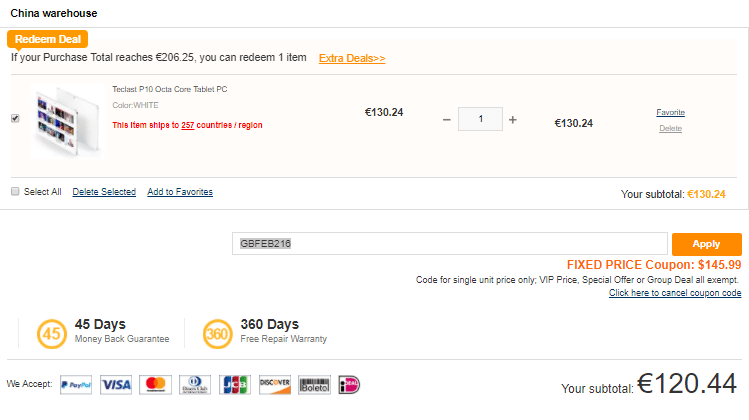The width and height of the screenshot is (749, 420).
Task: Increase quantity with the plus button
Action: click(513, 119)
